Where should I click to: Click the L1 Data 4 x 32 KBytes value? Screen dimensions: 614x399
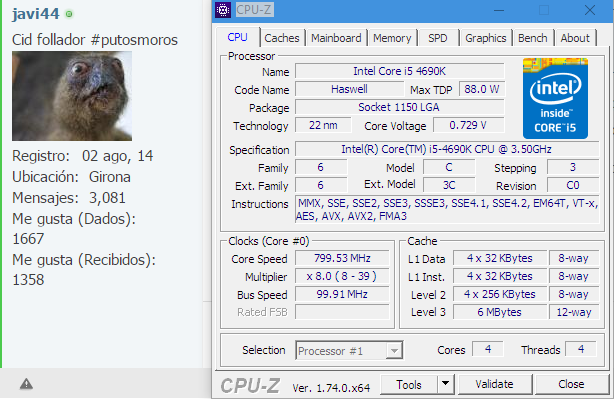(x=500, y=258)
